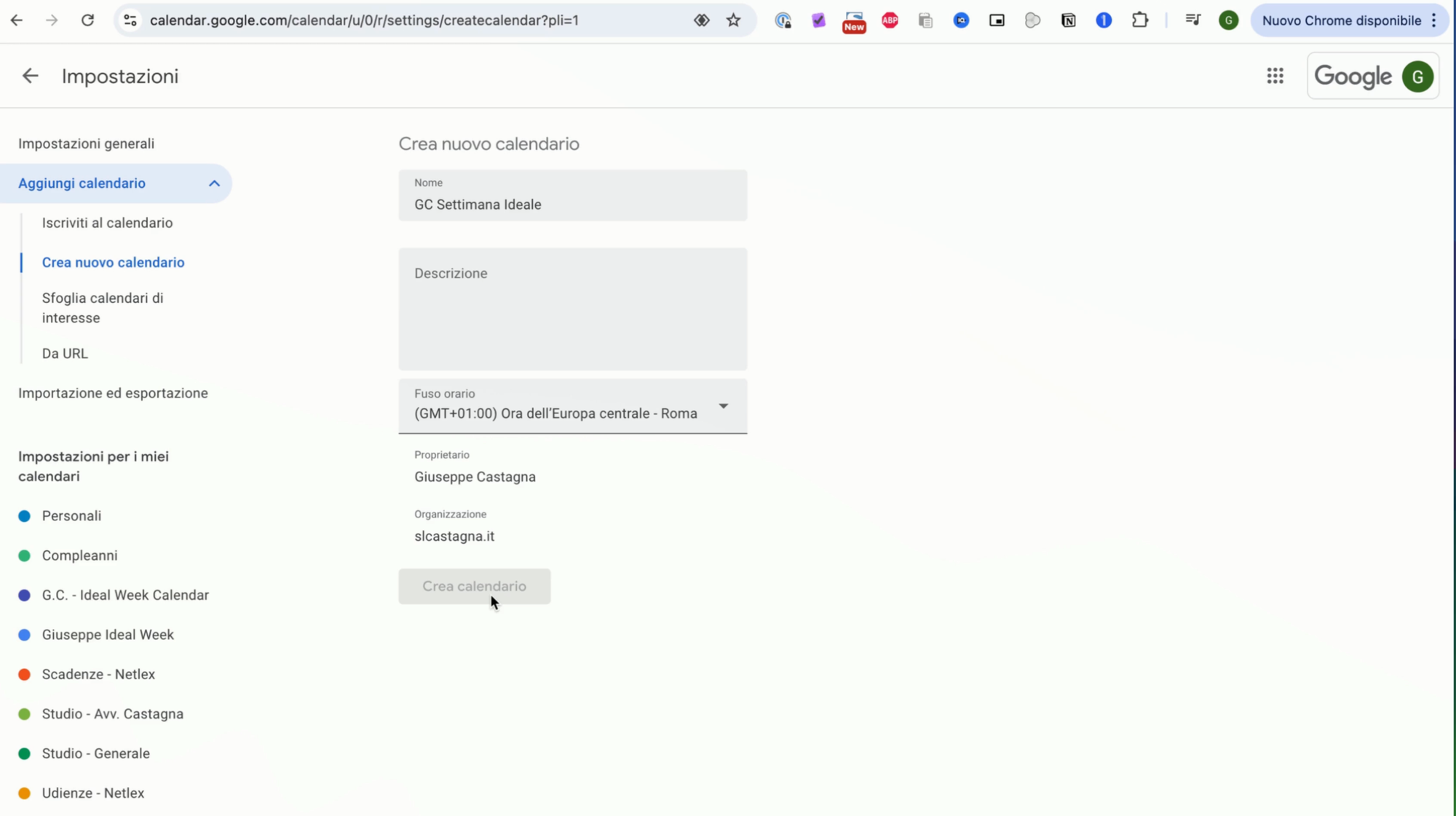This screenshot has height=816, width=1456.
Task: Click the Google account avatar G
Action: [x=1417, y=76]
